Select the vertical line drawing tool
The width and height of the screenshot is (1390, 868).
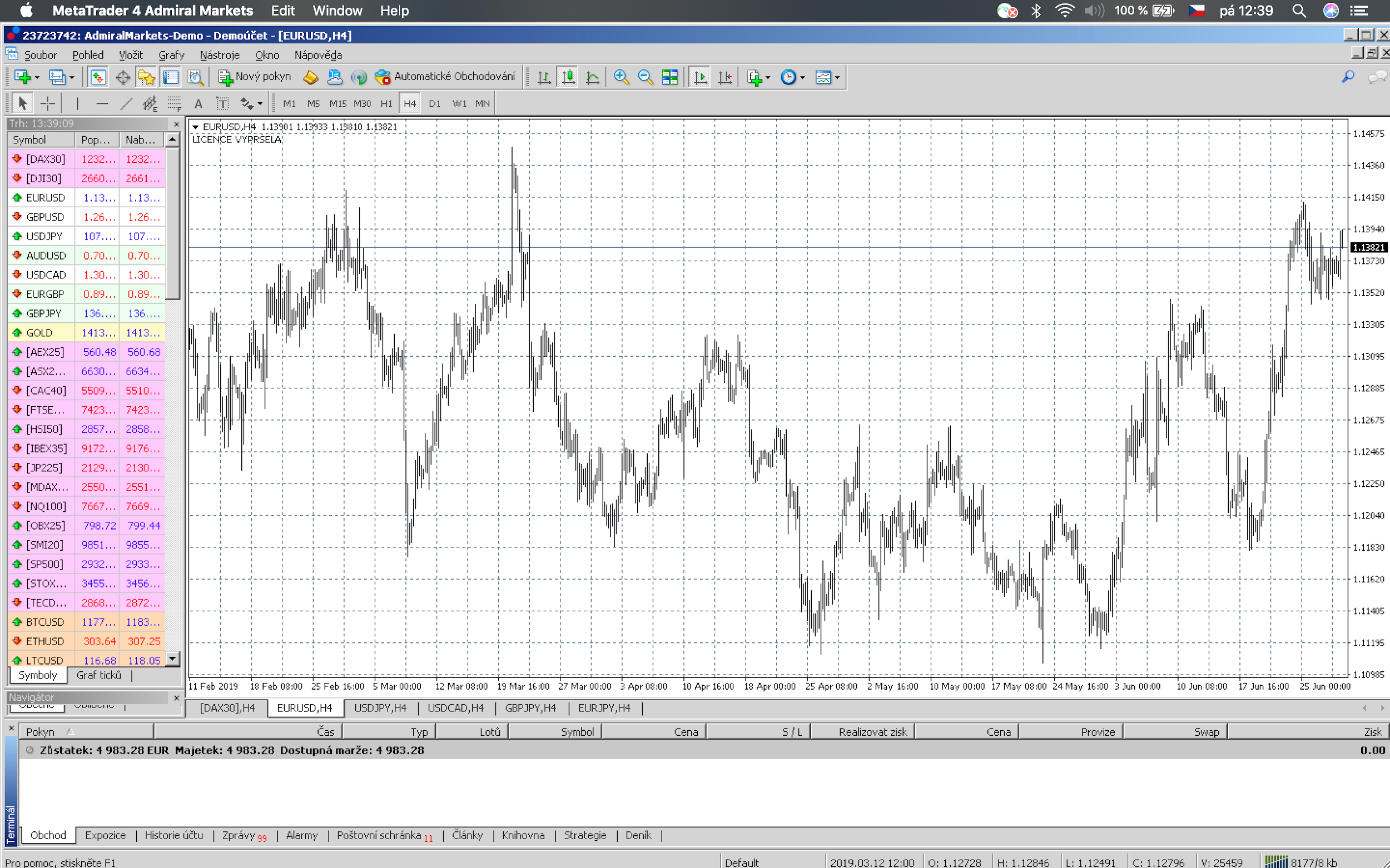(x=77, y=103)
